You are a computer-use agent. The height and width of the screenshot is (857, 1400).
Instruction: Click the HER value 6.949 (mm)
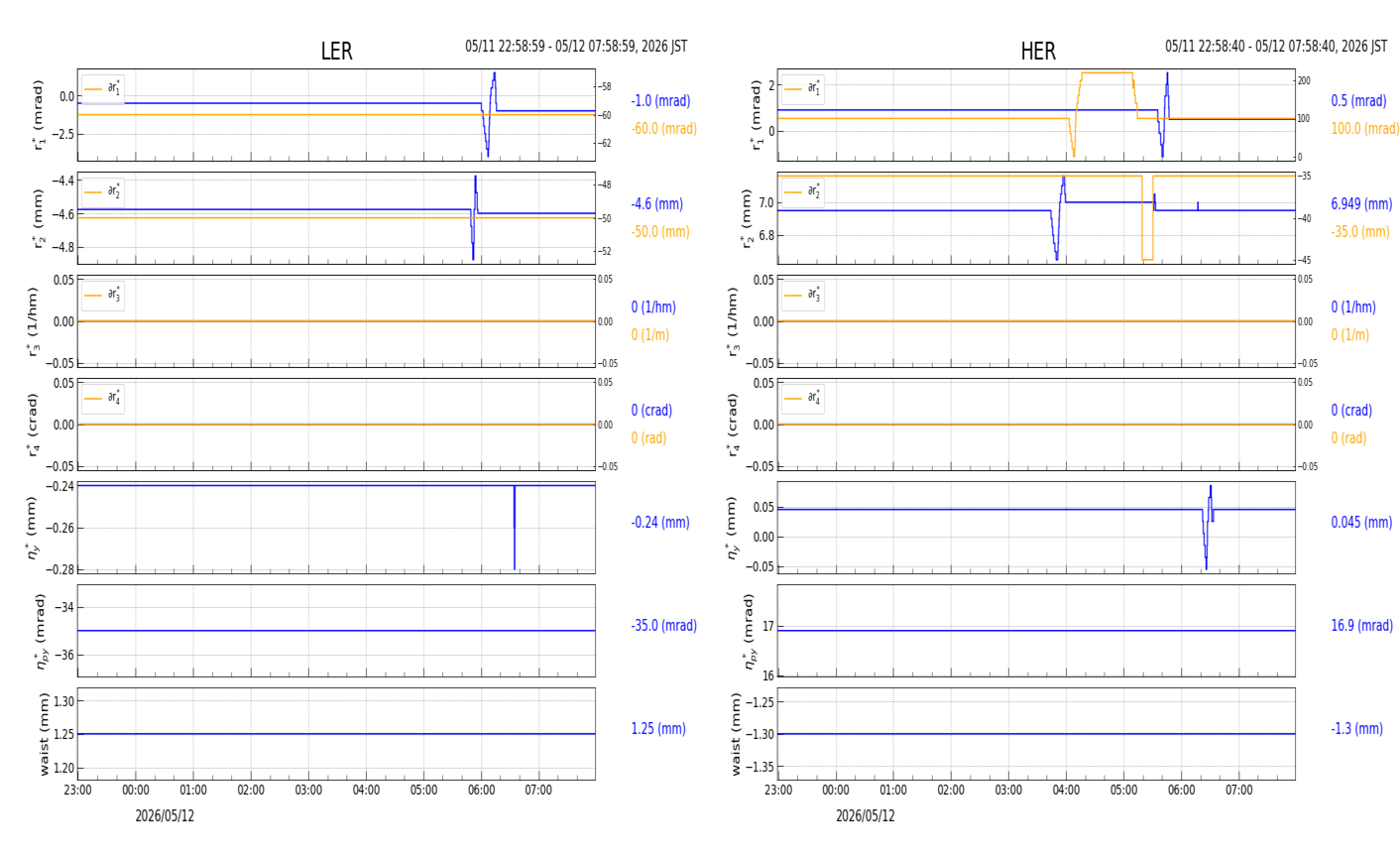tap(1361, 204)
